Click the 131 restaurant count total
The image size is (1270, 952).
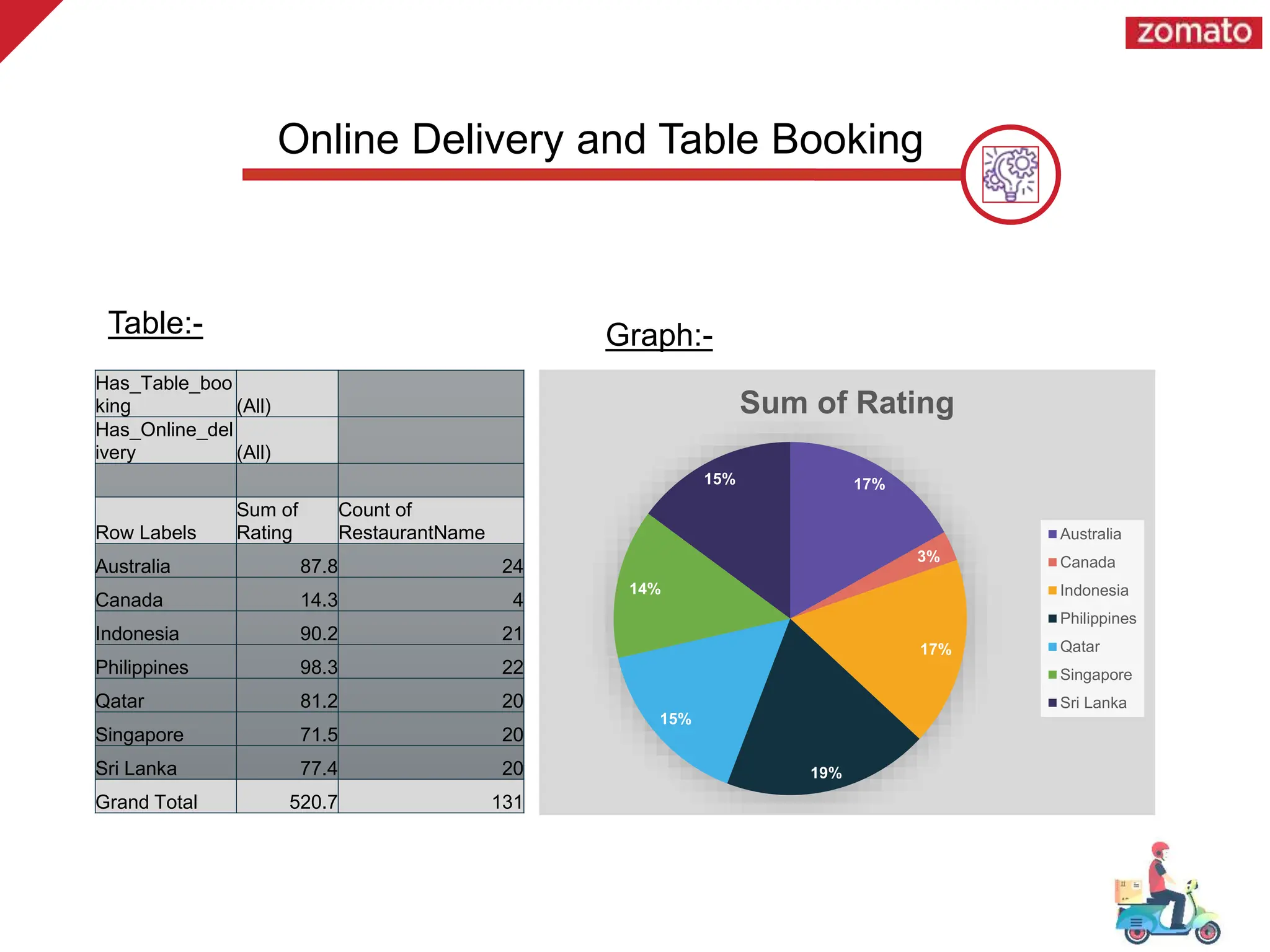[431, 796]
